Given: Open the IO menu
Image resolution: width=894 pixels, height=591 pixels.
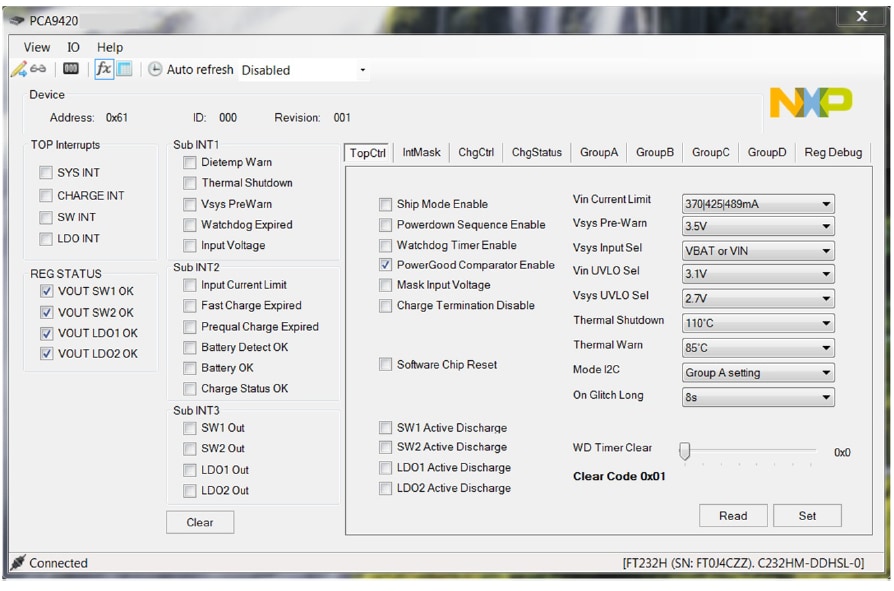Looking at the screenshot, I should 73,47.
